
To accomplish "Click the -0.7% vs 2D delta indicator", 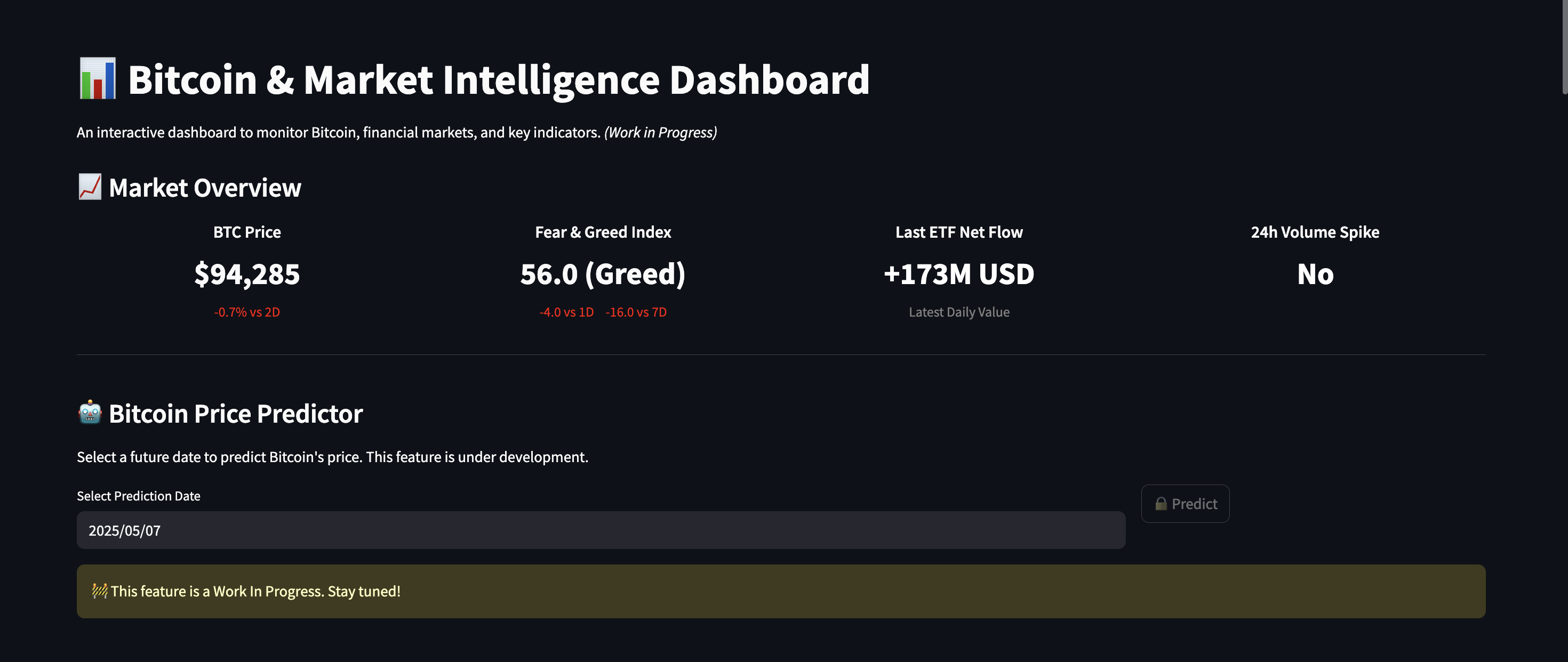I will tap(247, 312).
